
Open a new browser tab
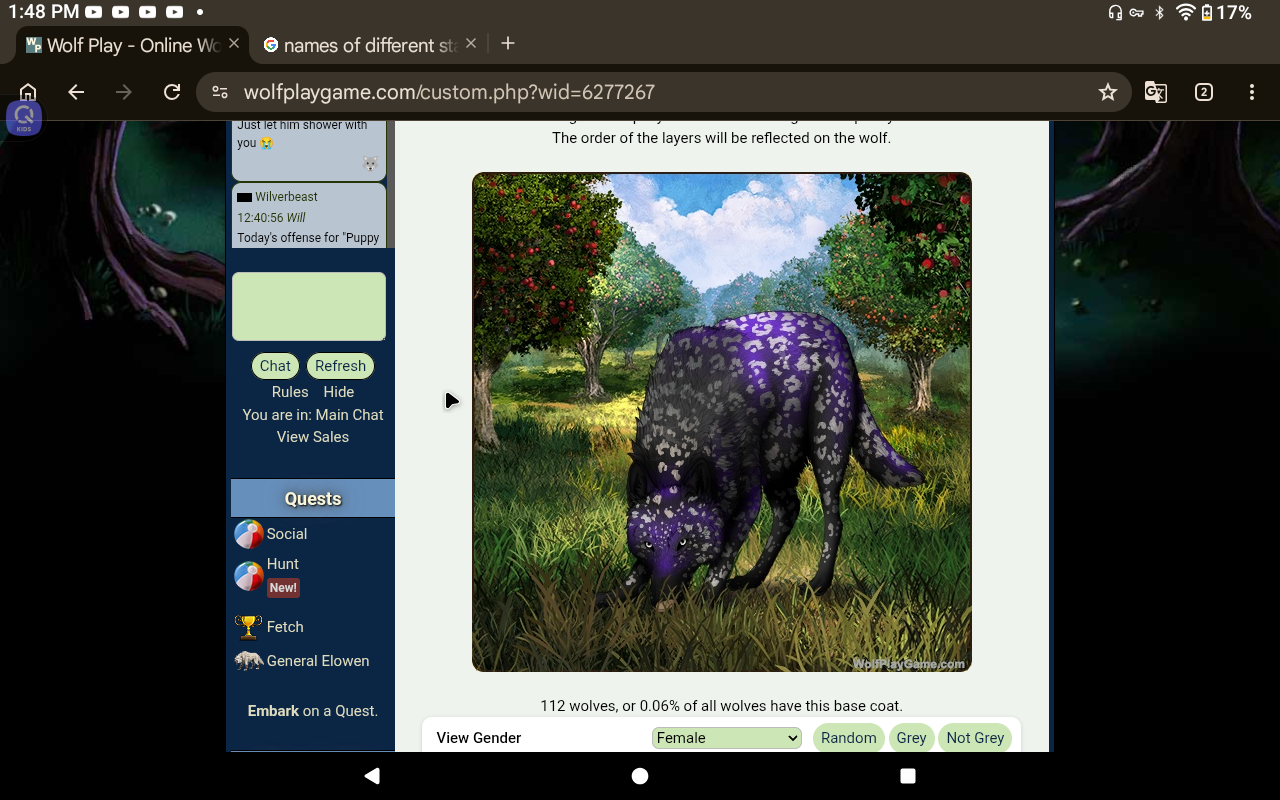point(508,43)
